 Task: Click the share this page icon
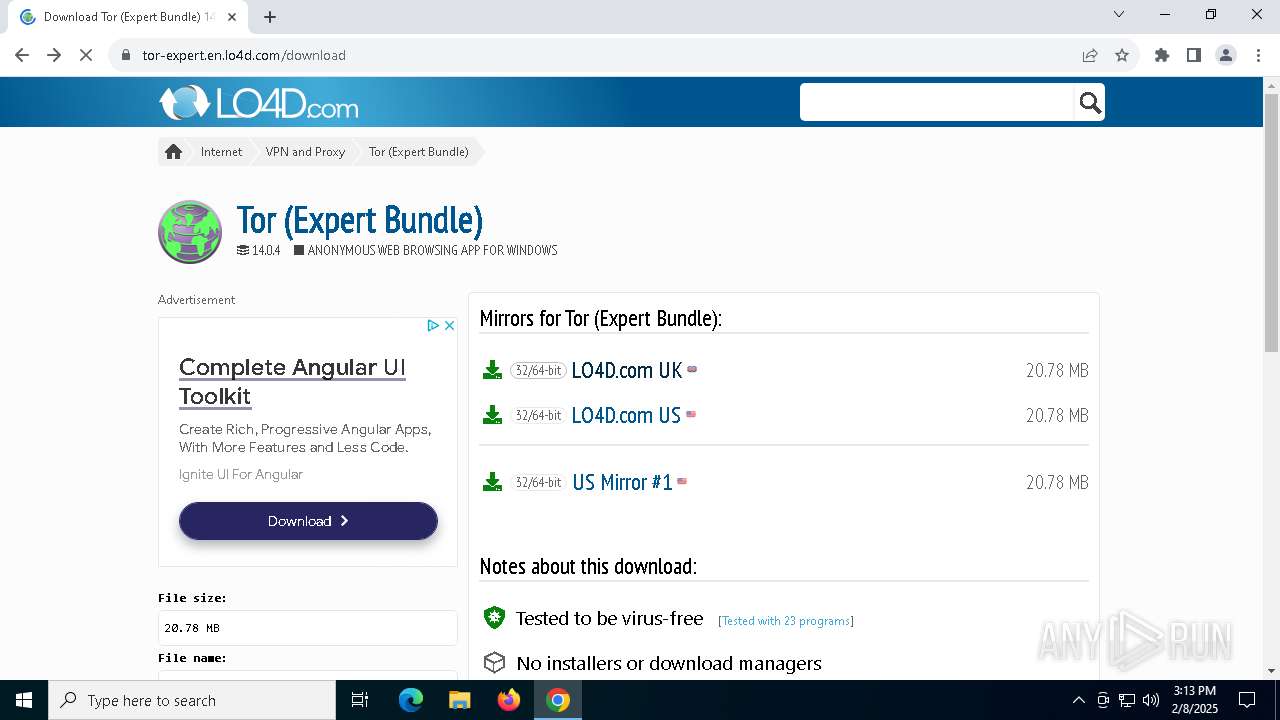pyautogui.click(x=1090, y=55)
